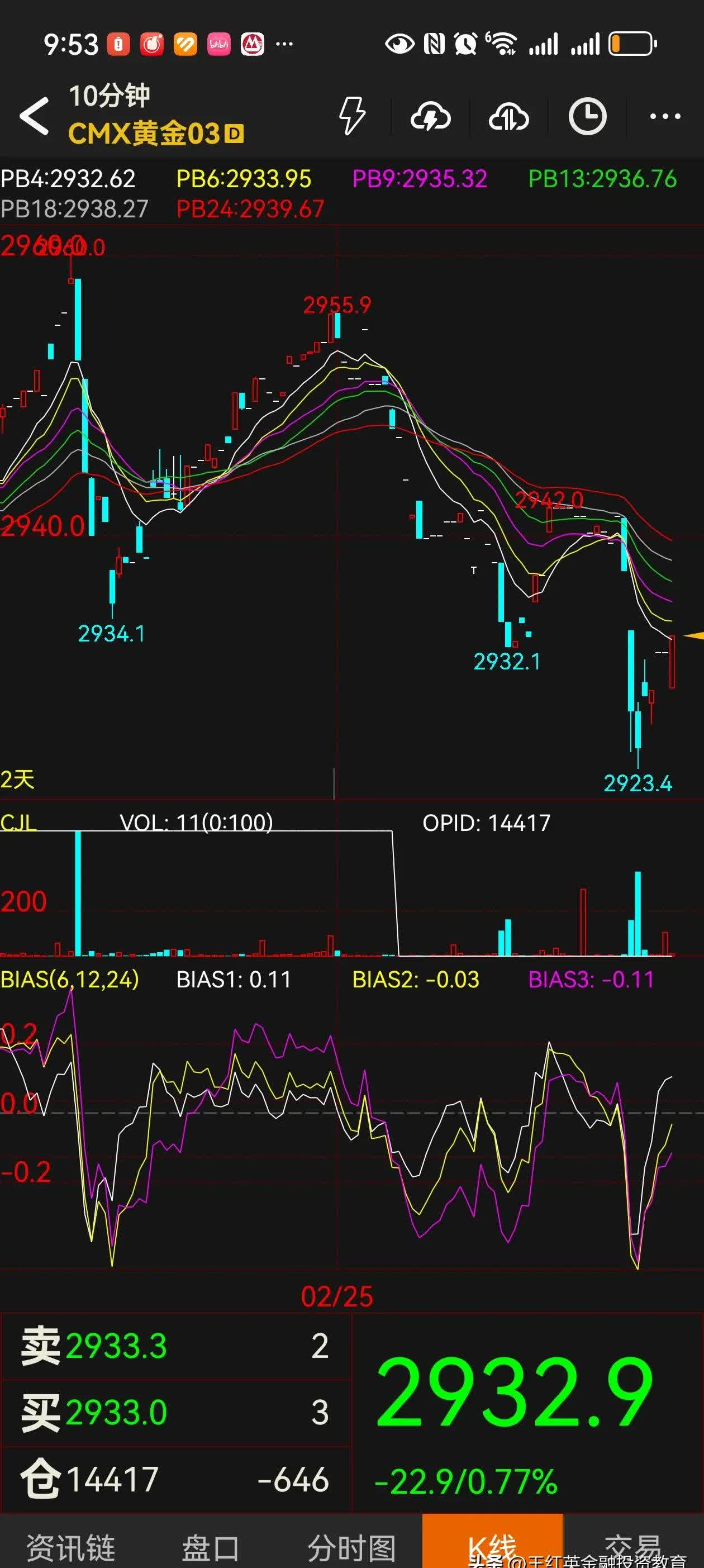Tap the 卖 2933.3 ask price row
Image resolution: width=704 pixels, height=1568 pixels.
coord(176,1345)
